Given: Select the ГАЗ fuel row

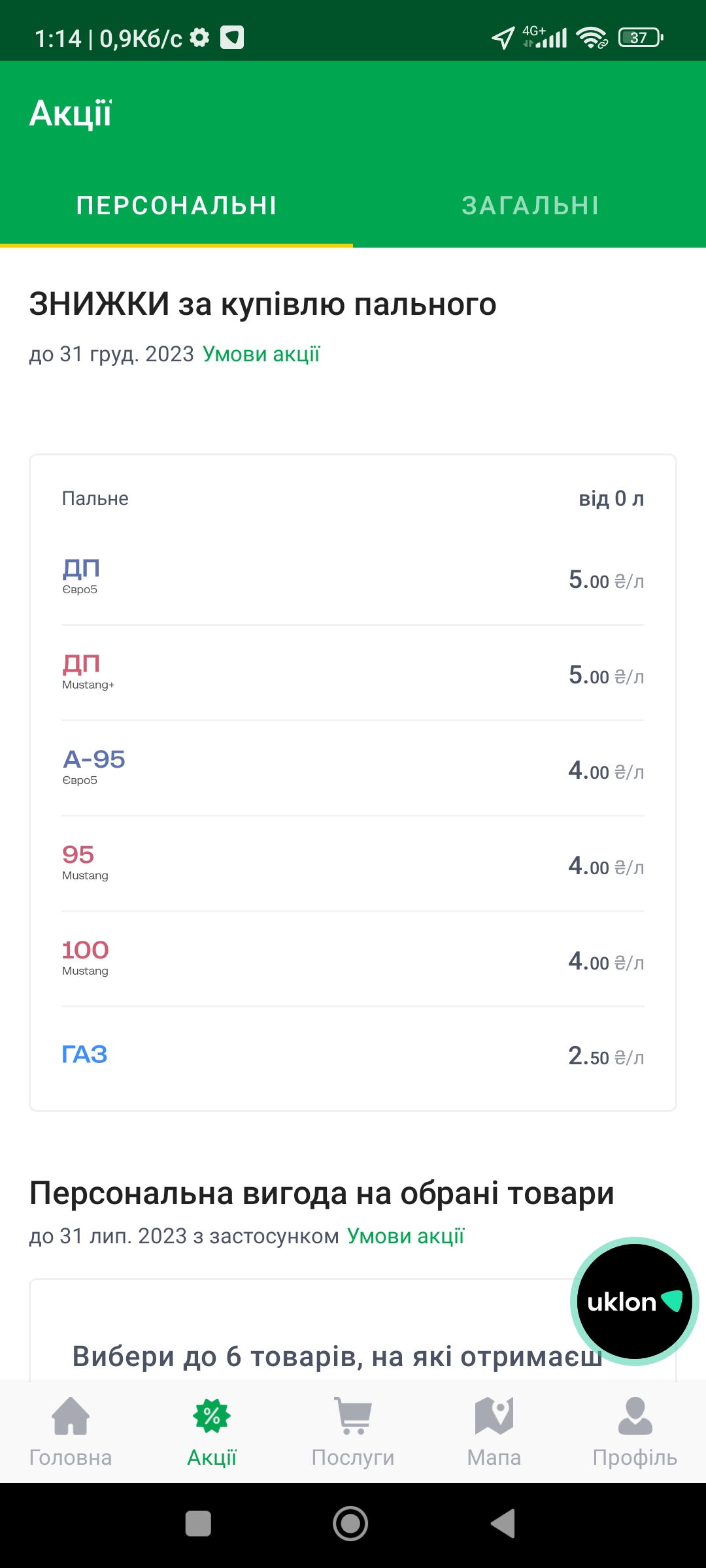Looking at the screenshot, I should click(x=353, y=1054).
